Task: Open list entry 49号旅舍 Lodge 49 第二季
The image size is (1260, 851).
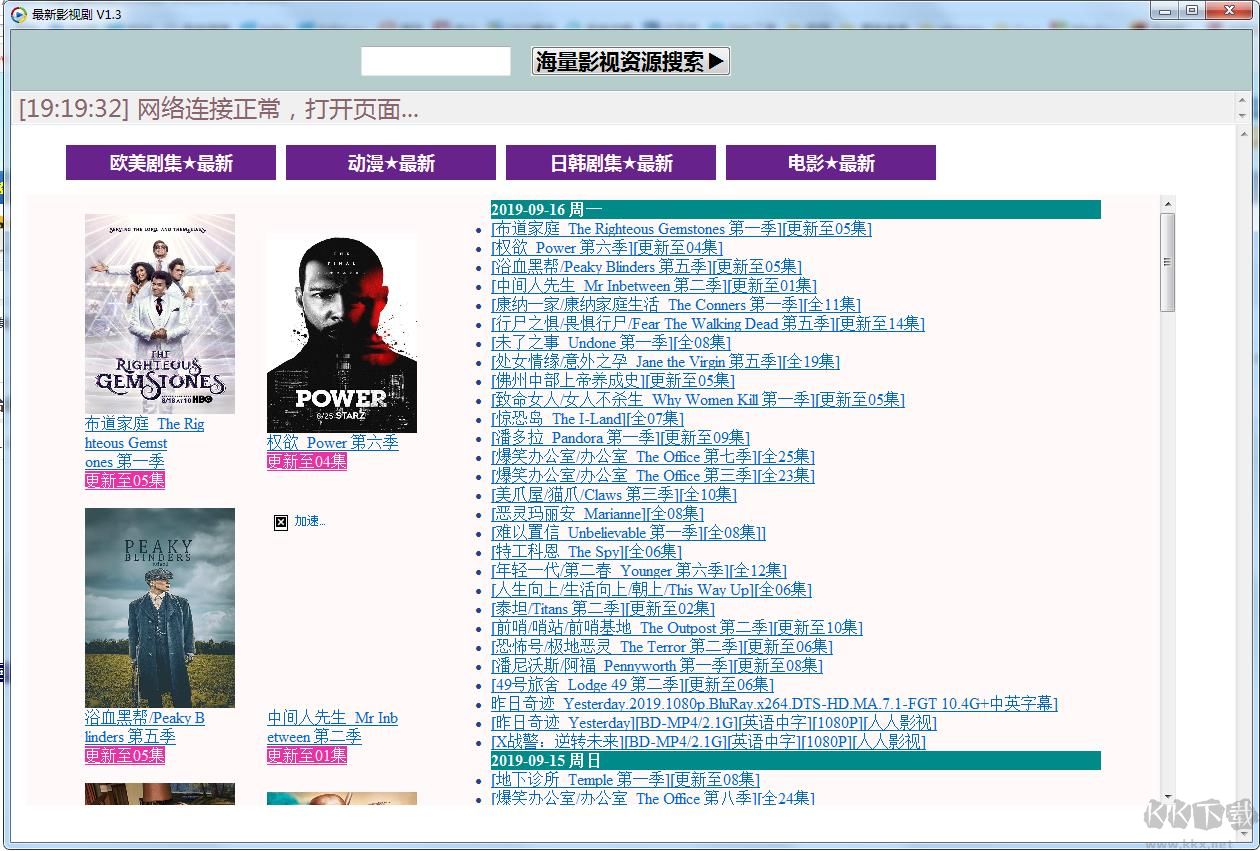Action: pyautogui.click(x=632, y=685)
